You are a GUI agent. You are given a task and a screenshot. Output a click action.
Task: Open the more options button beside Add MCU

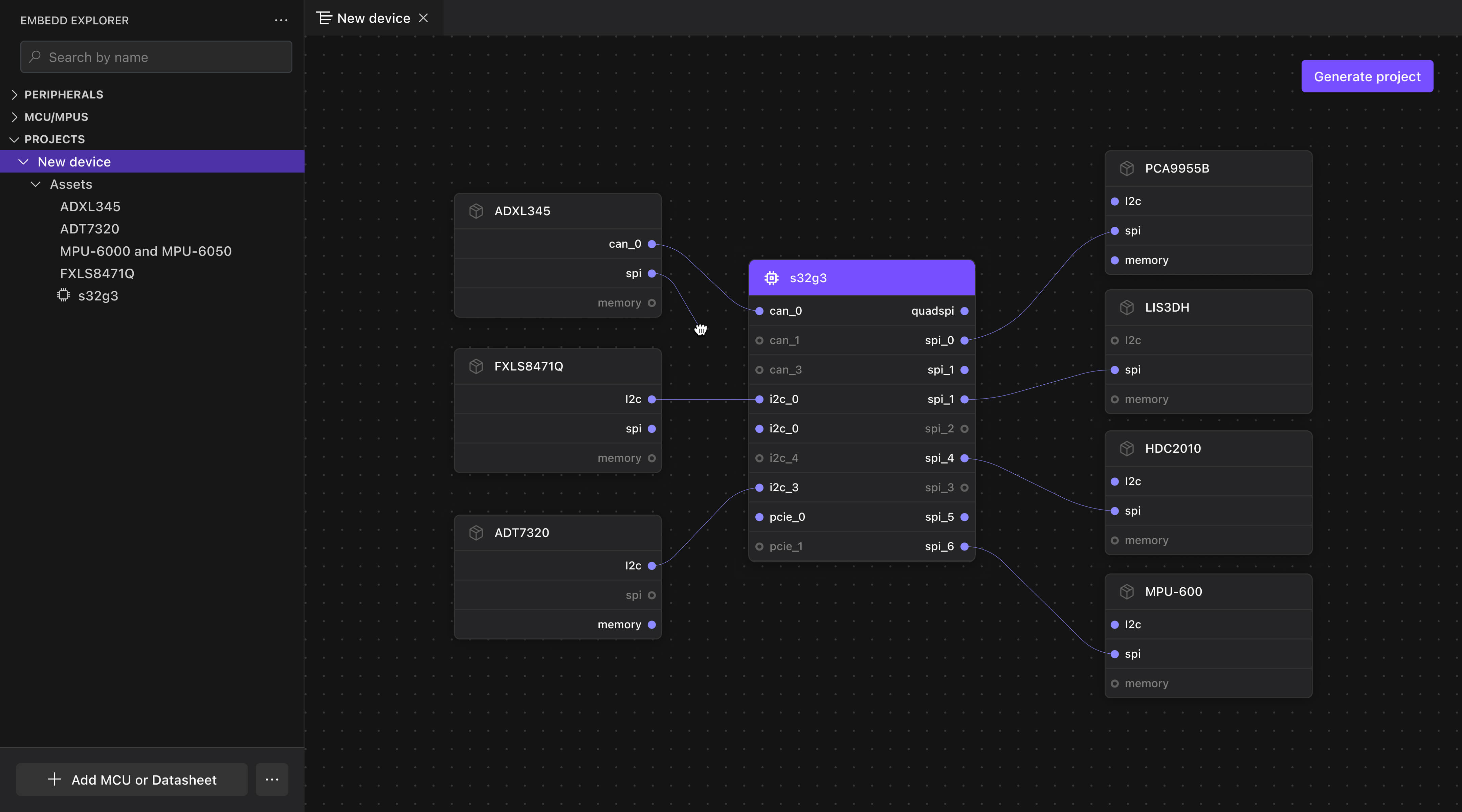point(272,780)
